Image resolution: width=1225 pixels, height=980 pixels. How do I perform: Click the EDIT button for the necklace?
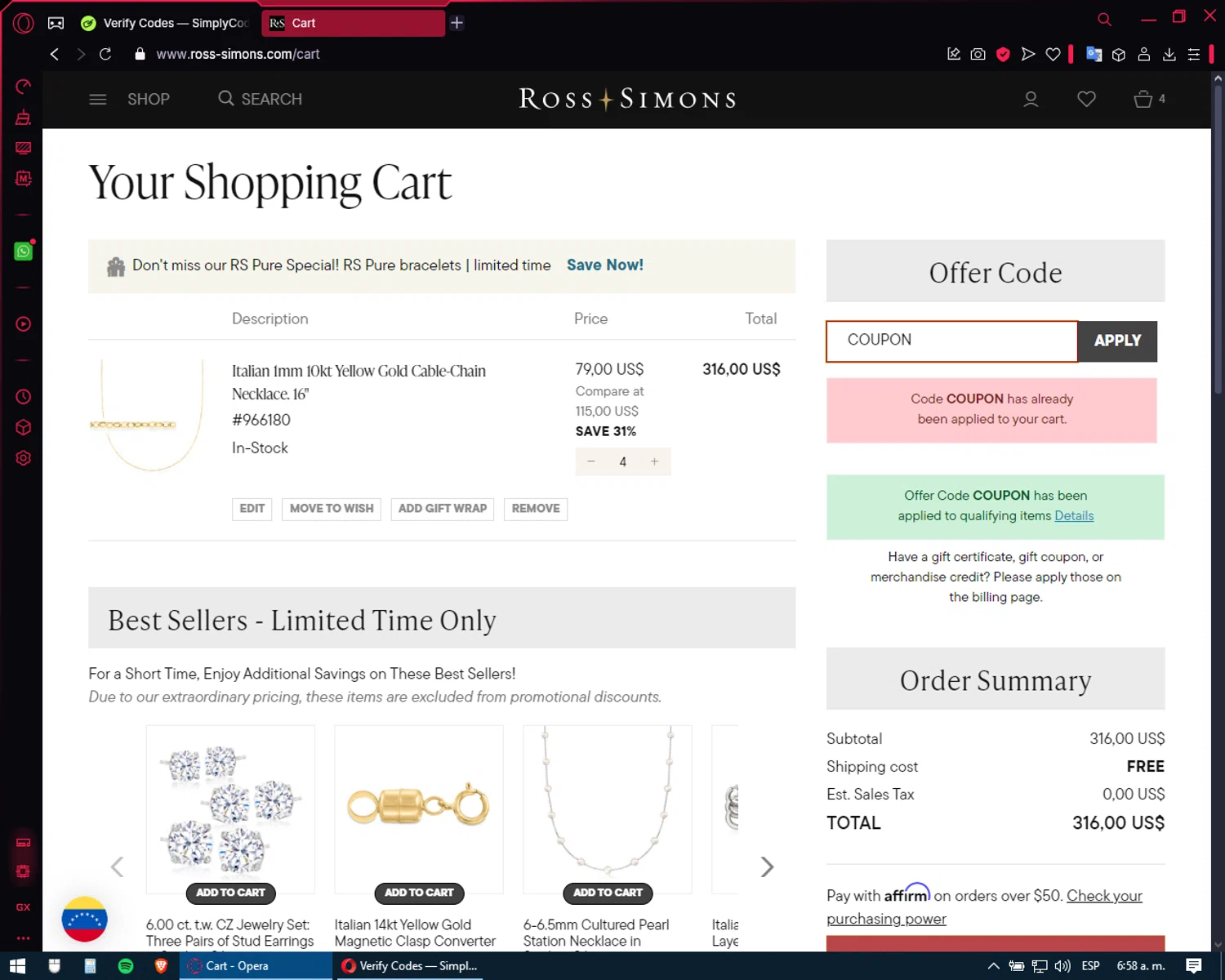pyautogui.click(x=252, y=509)
